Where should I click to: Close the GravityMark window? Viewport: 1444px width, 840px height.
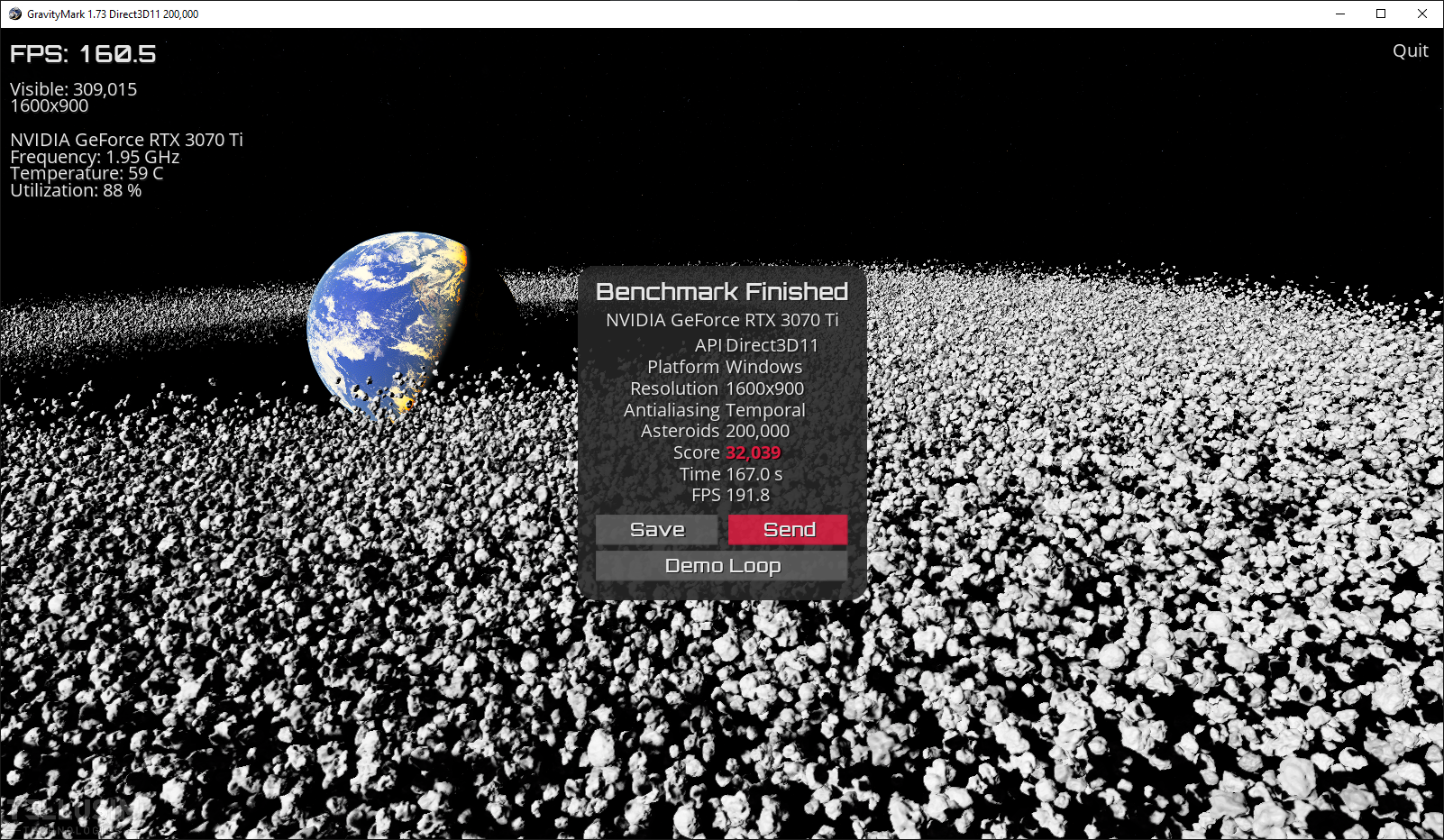coord(1422,14)
